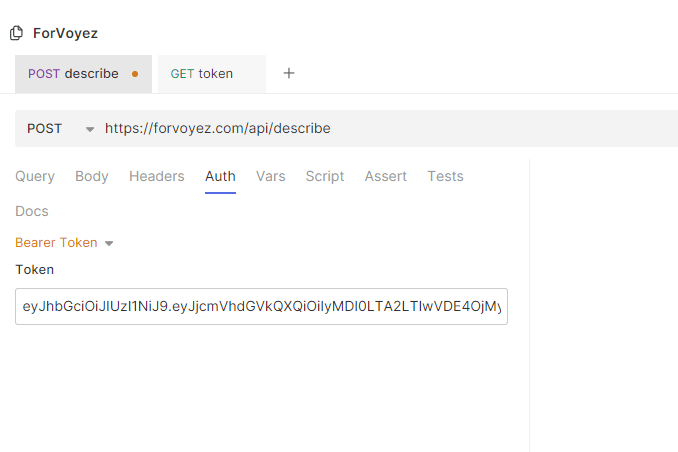
Task: Click the unsaved changes dot on describe tab
Action: (135, 74)
